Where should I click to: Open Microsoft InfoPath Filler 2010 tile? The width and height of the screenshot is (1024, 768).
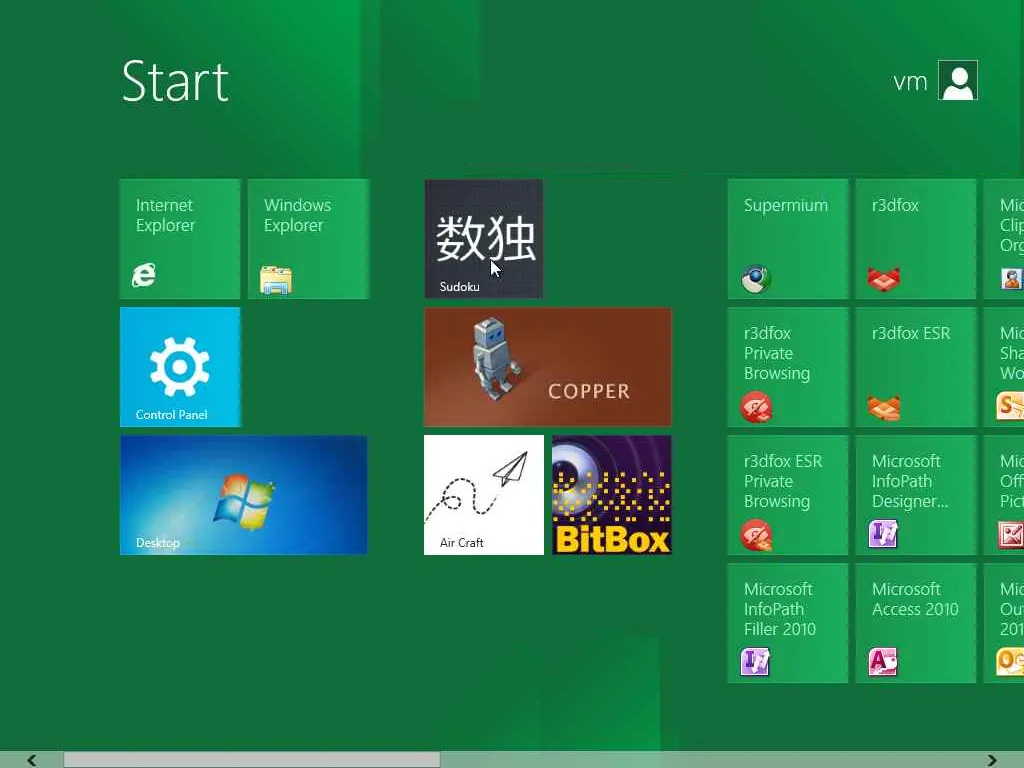tap(788, 623)
